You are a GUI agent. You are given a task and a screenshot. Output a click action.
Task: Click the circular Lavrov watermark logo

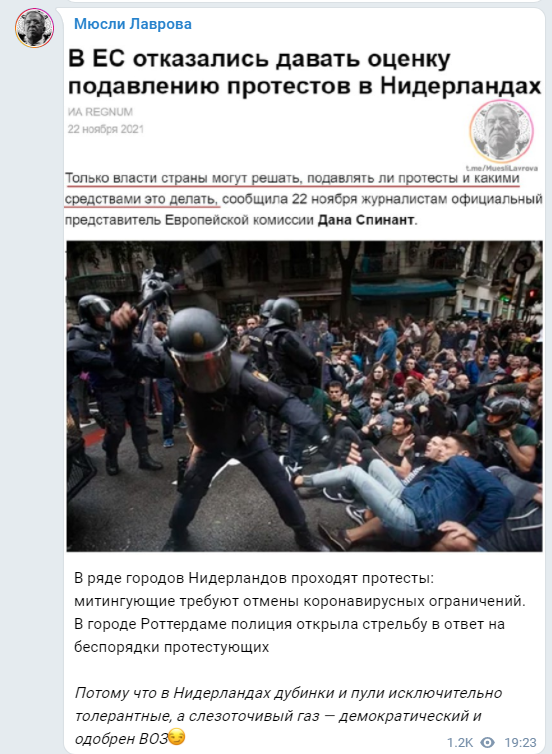click(502, 132)
